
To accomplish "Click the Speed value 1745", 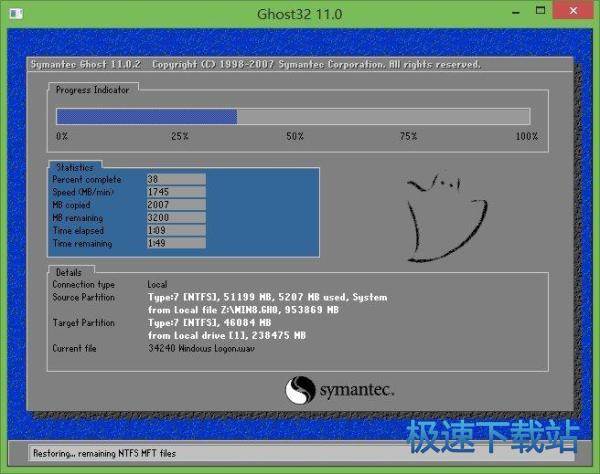I will click(176, 192).
